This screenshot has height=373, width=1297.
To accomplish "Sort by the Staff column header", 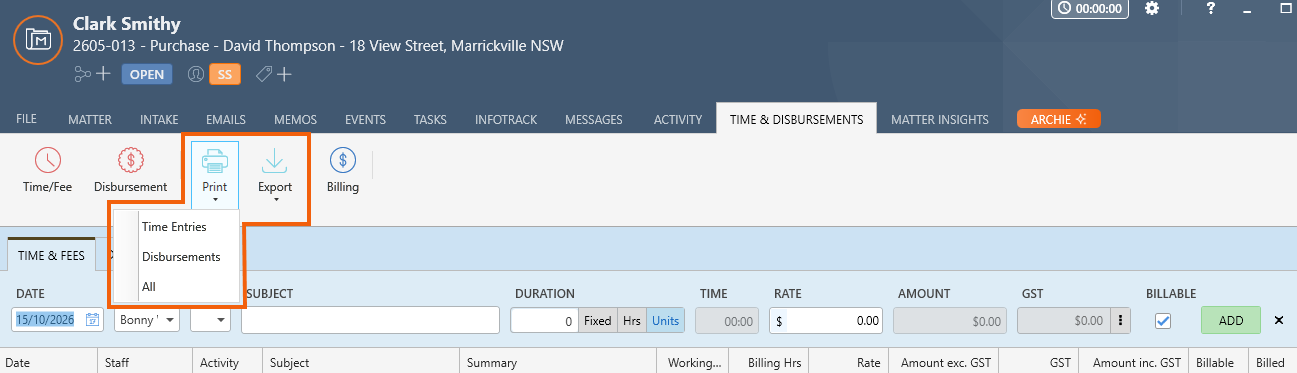I will tap(144, 363).
